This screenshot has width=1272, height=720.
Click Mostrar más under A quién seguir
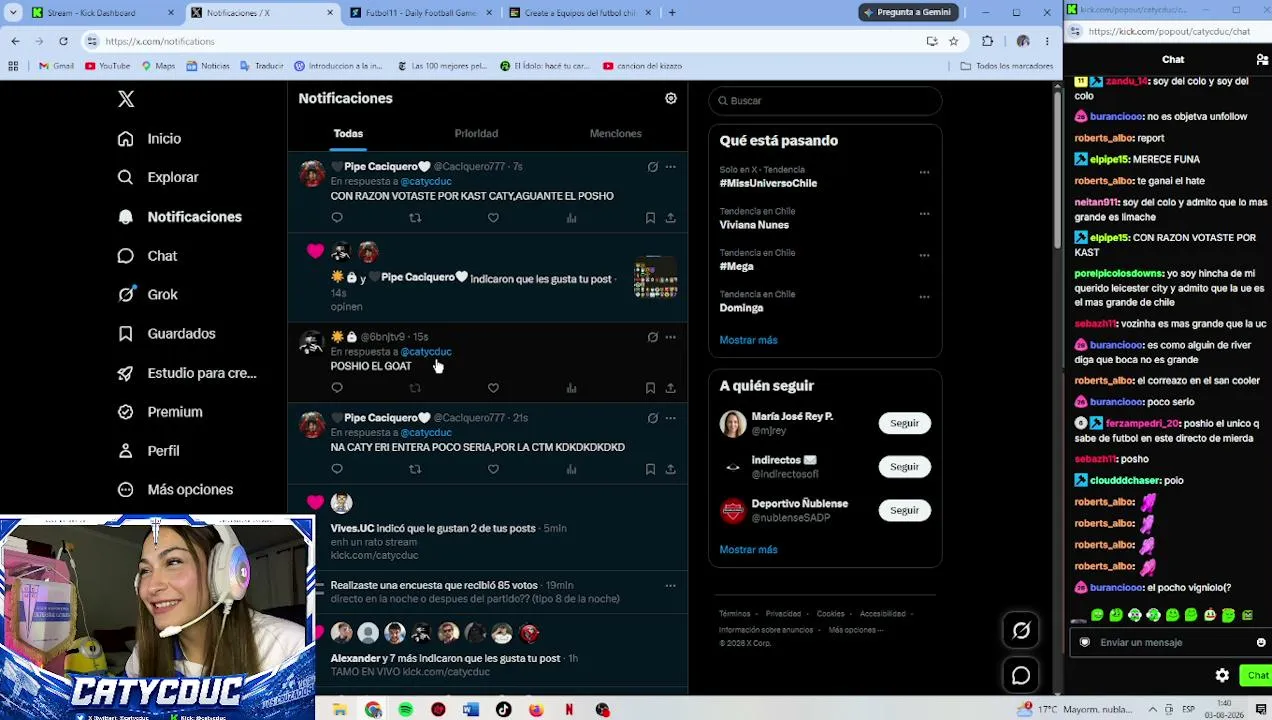[748, 550]
